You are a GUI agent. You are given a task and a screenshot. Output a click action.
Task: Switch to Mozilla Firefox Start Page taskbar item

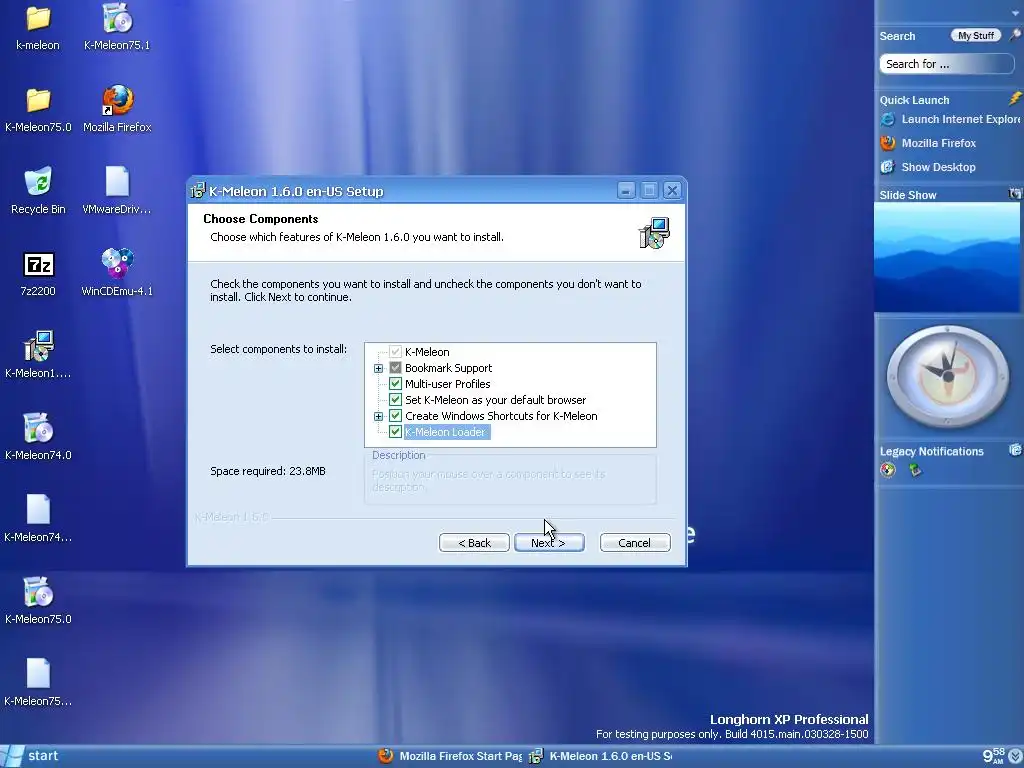[x=451, y=756]
